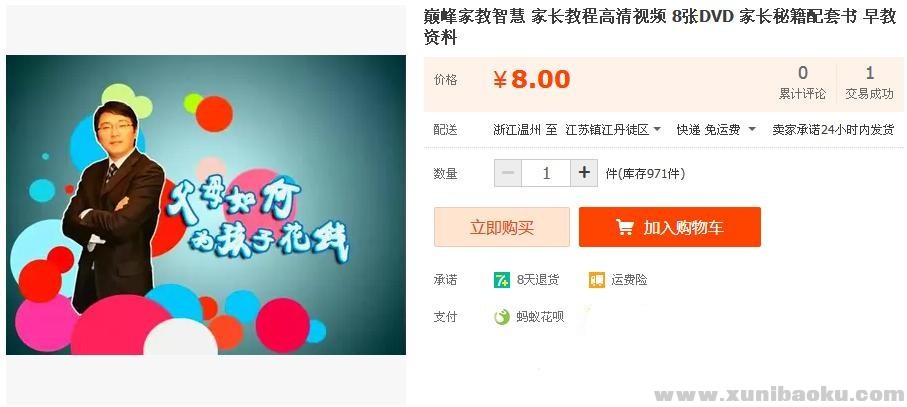Click the ¥8.00 price
This screenshot has width=907, height=407.
532,80
